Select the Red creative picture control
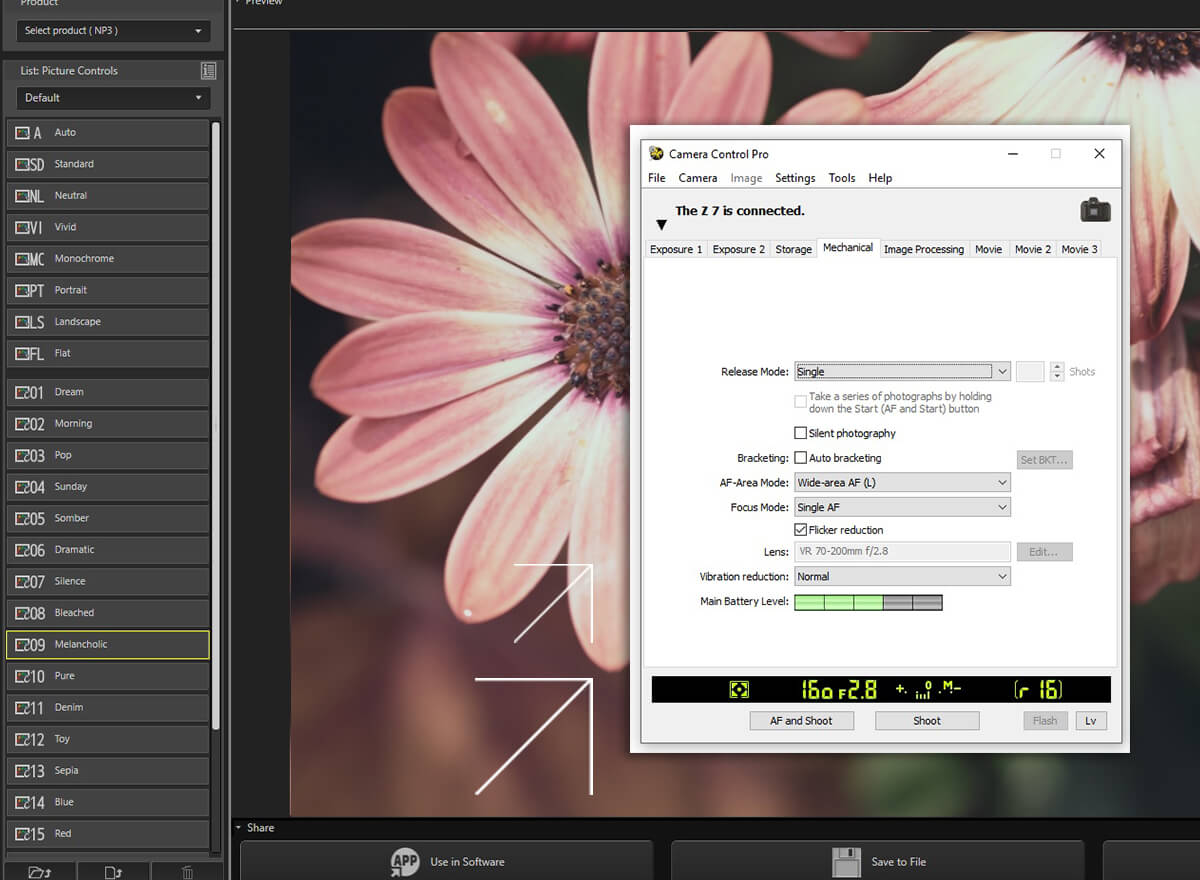Screen dimensions: 1200x880 coord(108,833)
